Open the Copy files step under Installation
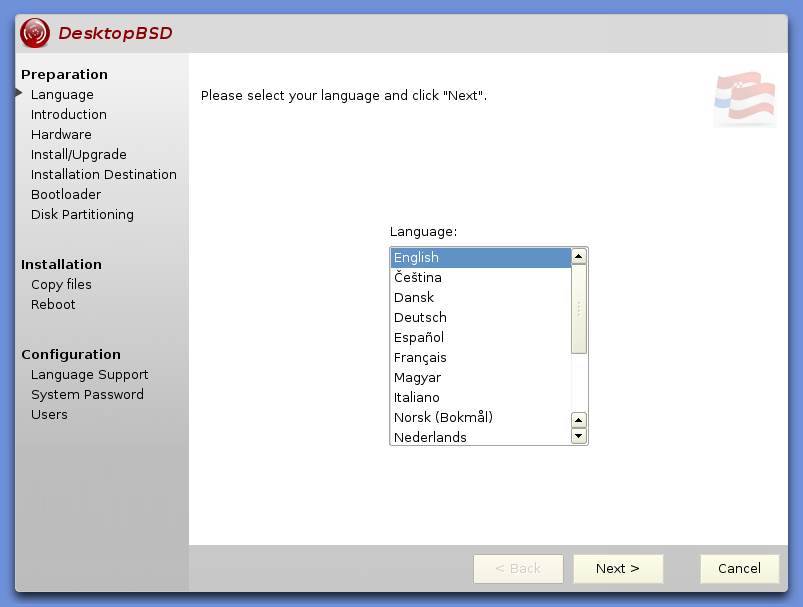 pyautogui.click(x=62, y=284)
